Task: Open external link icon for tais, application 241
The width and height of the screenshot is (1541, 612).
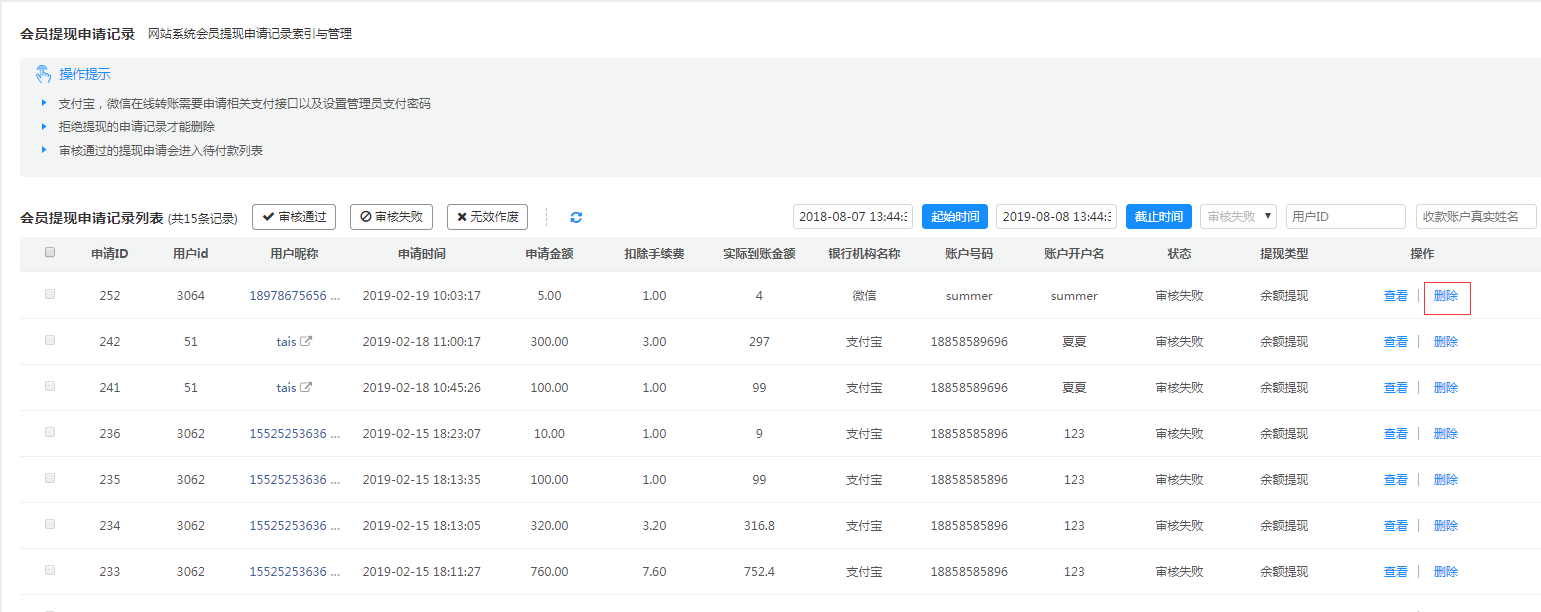Action: [x=307, y=387]
